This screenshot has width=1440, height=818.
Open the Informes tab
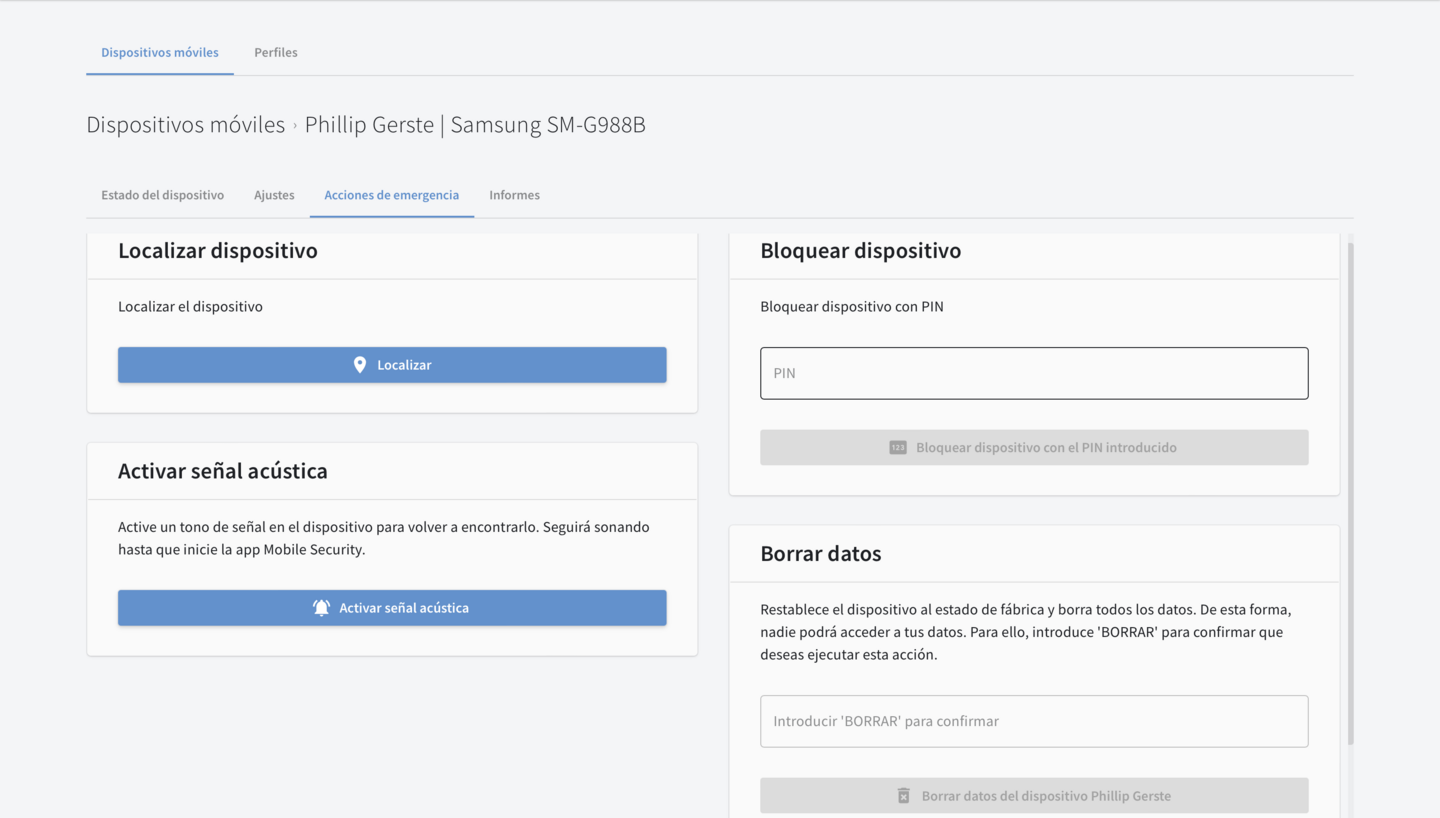click(514, 195)
